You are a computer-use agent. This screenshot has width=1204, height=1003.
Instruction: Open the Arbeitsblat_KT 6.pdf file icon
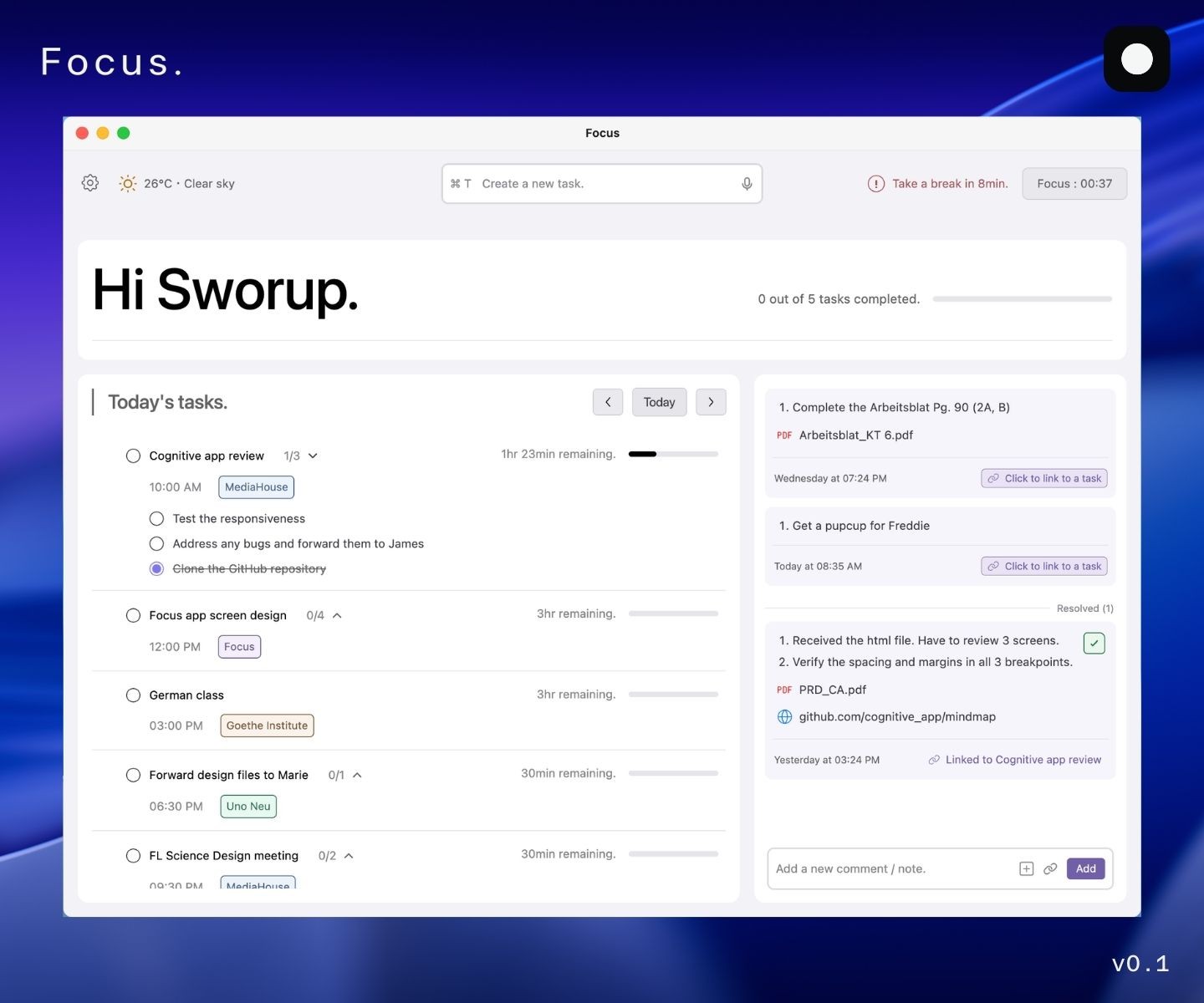784,435
